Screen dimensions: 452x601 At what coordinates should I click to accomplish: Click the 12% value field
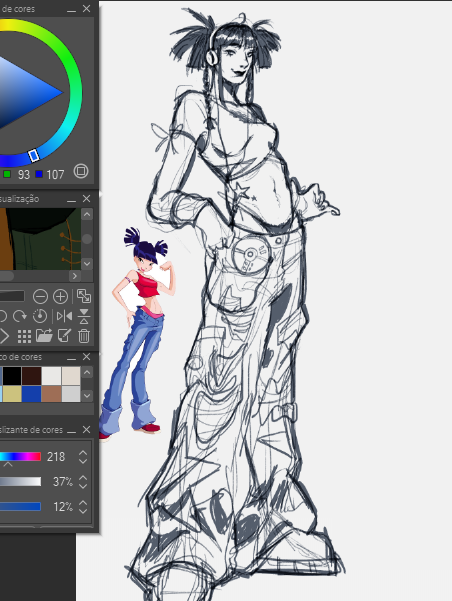63,507
